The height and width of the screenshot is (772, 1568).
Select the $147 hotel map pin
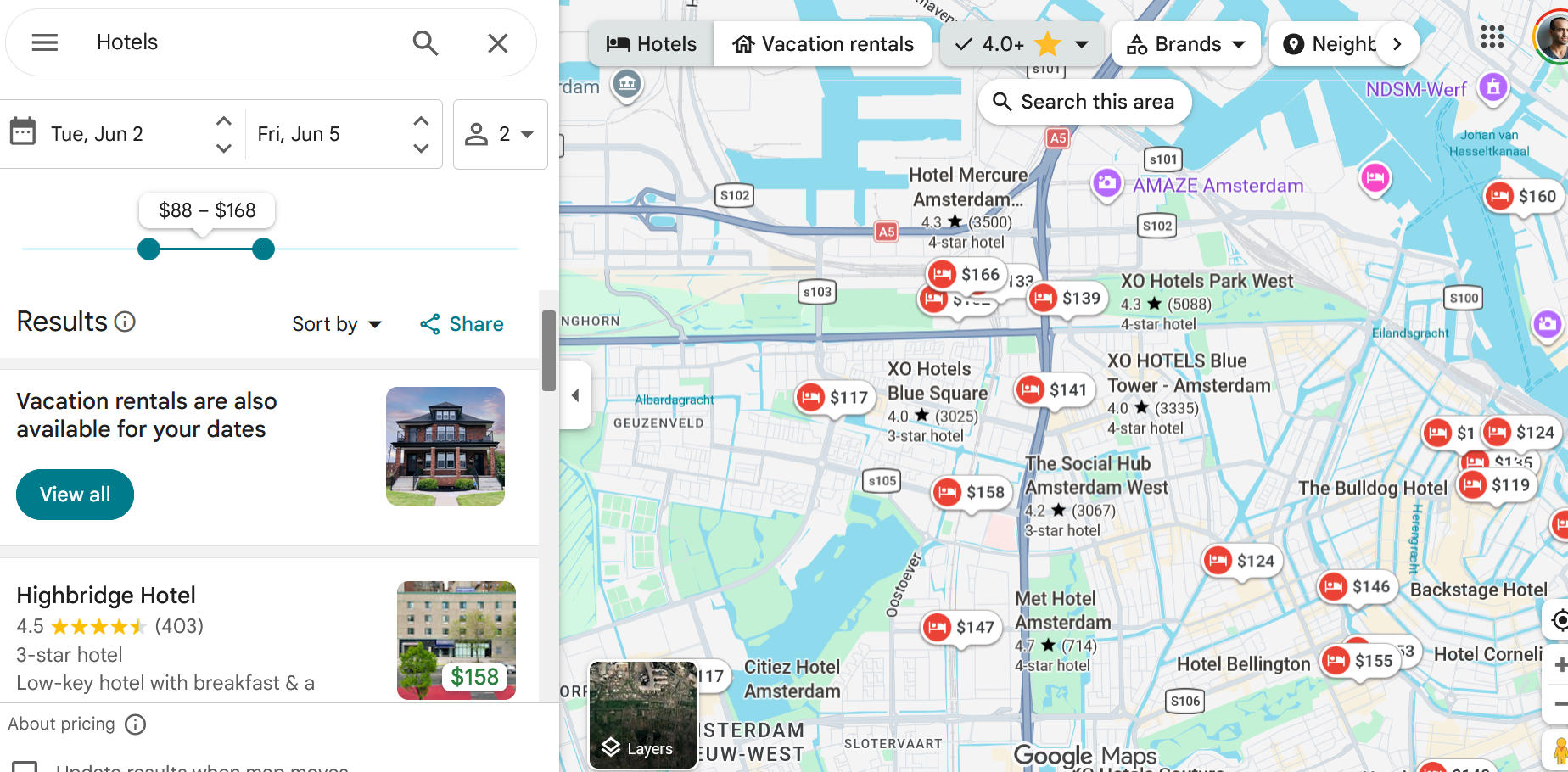[960, 627]
